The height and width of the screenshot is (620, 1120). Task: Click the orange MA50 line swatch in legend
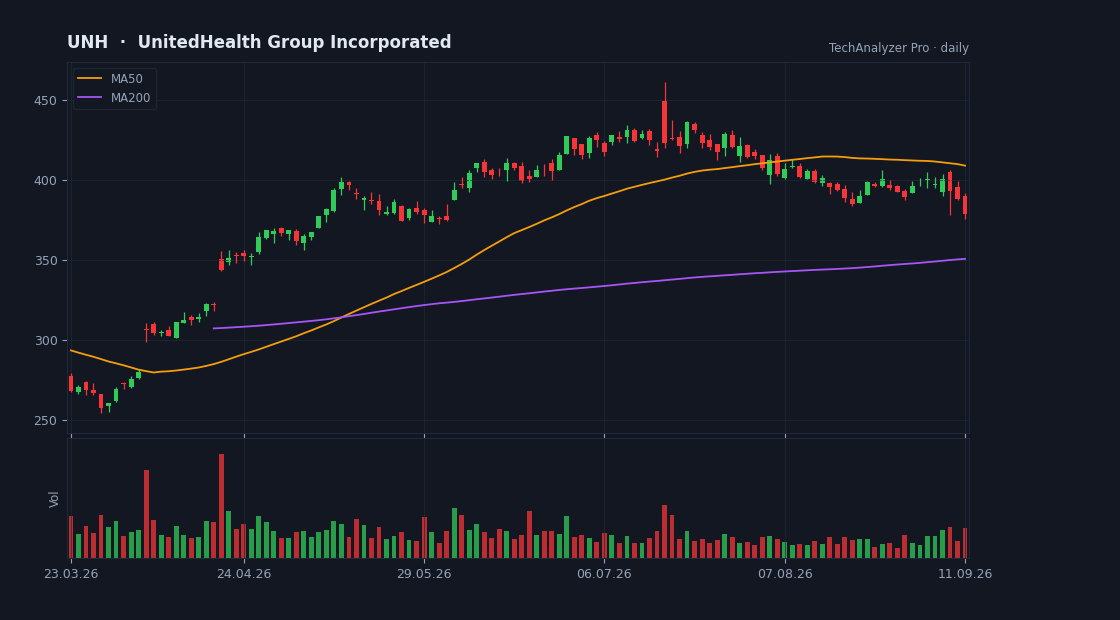click(x=90, y=79)
